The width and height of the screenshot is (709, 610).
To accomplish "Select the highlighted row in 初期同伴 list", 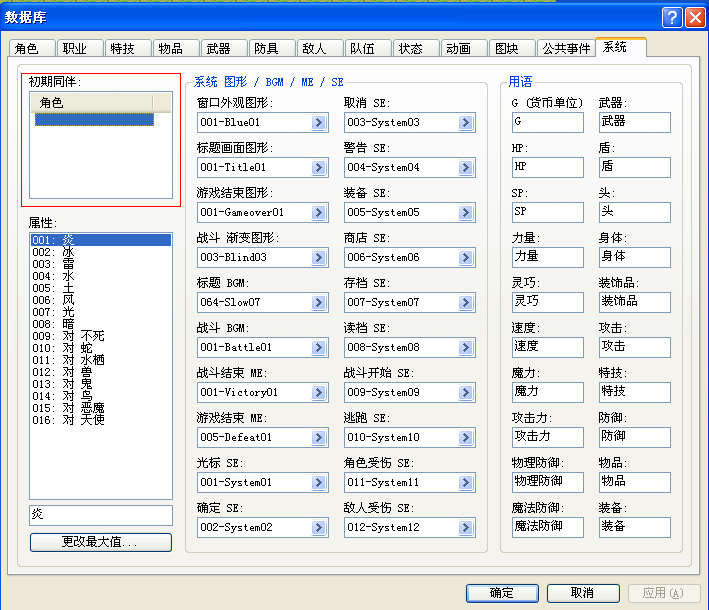I will coord(95,120).
